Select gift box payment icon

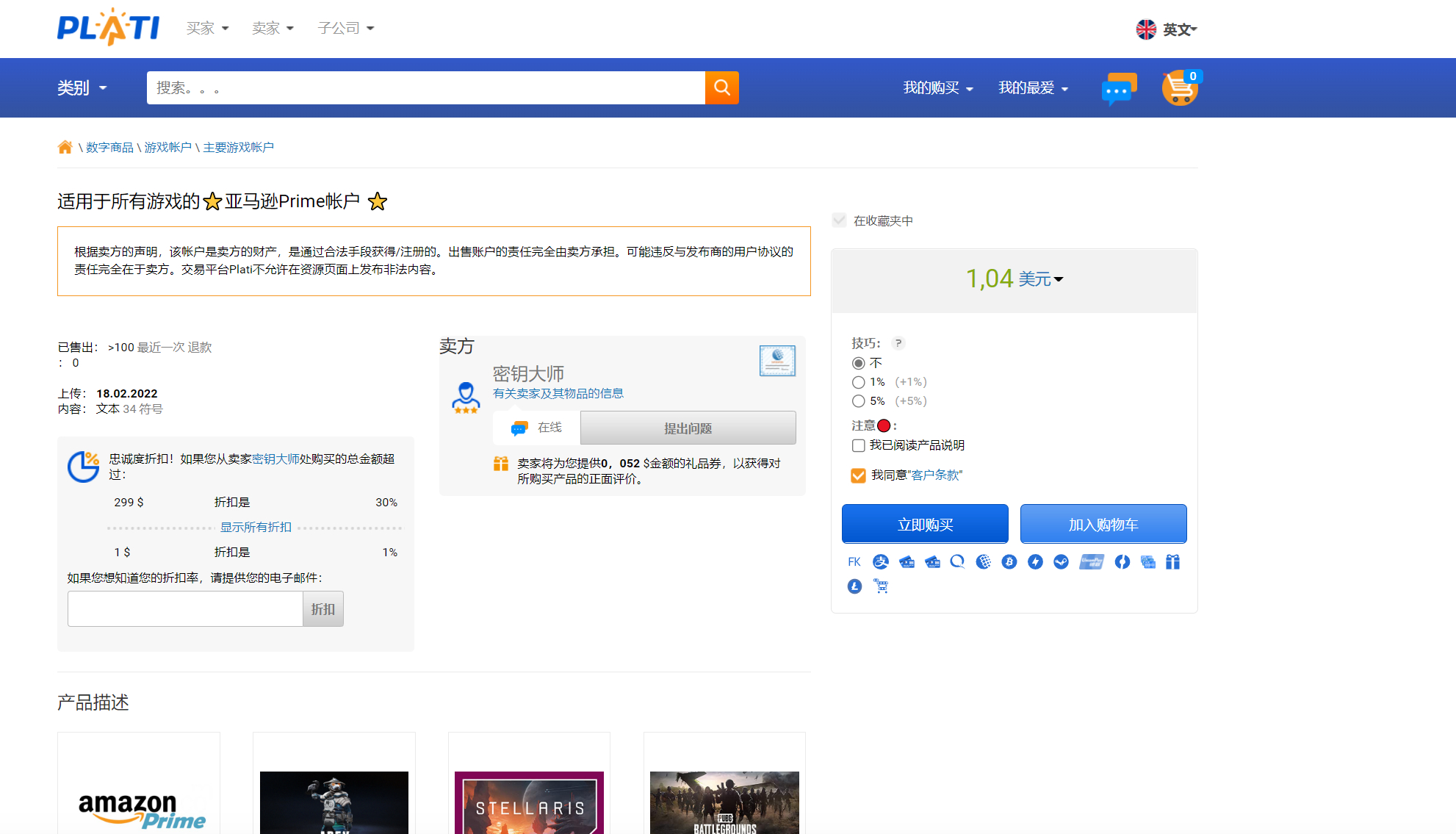coord(1172,562)
